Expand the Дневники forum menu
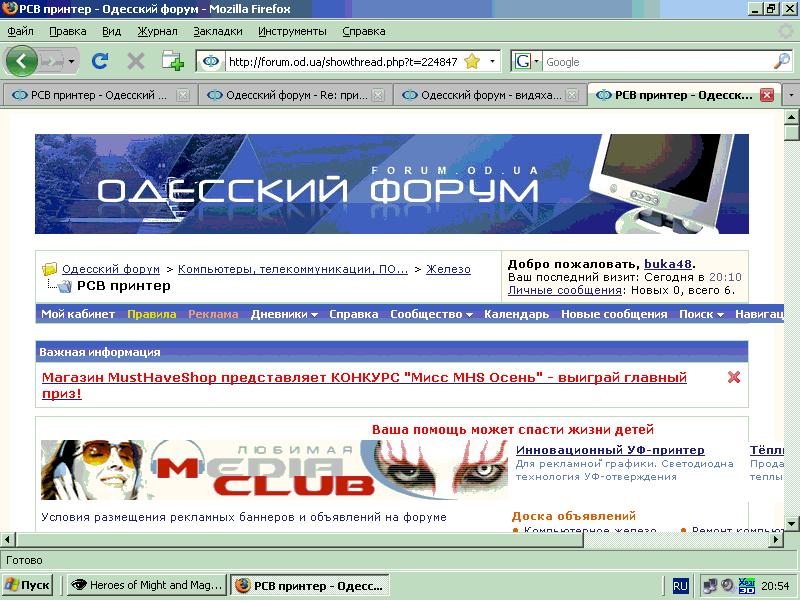 284,314
